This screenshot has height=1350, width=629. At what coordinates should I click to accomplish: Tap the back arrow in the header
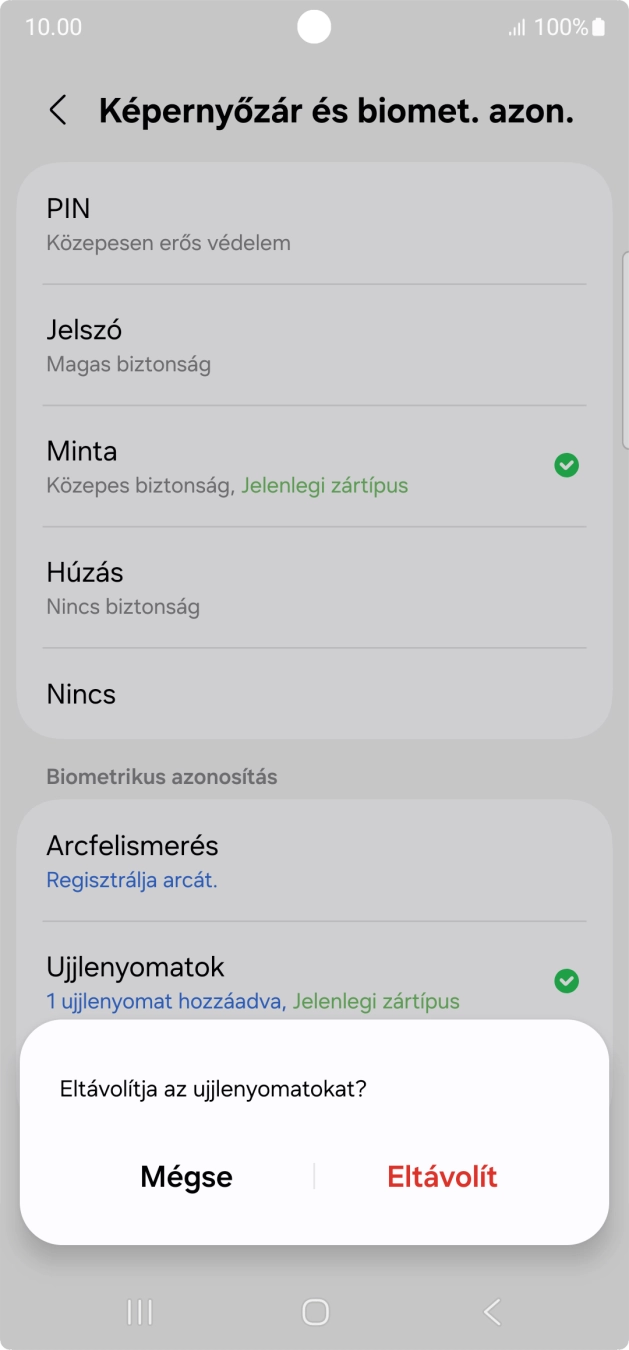tap(57, 111)
